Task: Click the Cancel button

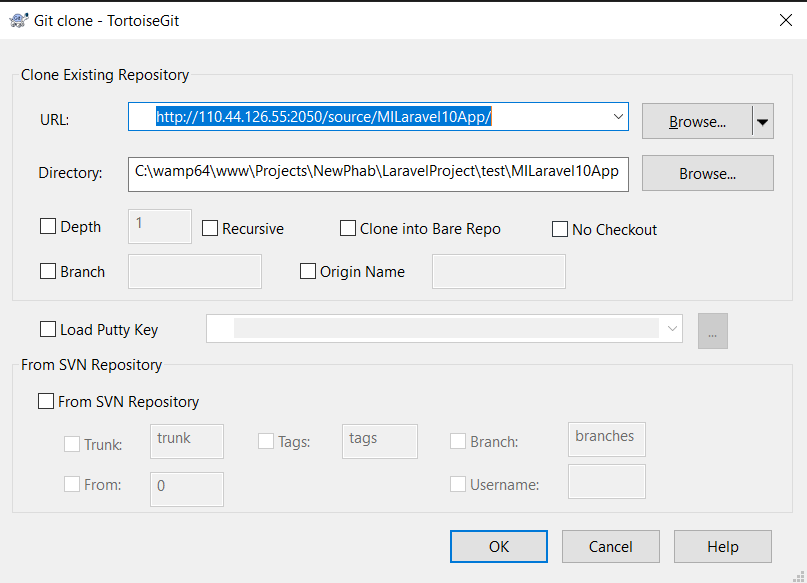Action: click(611, 546)
